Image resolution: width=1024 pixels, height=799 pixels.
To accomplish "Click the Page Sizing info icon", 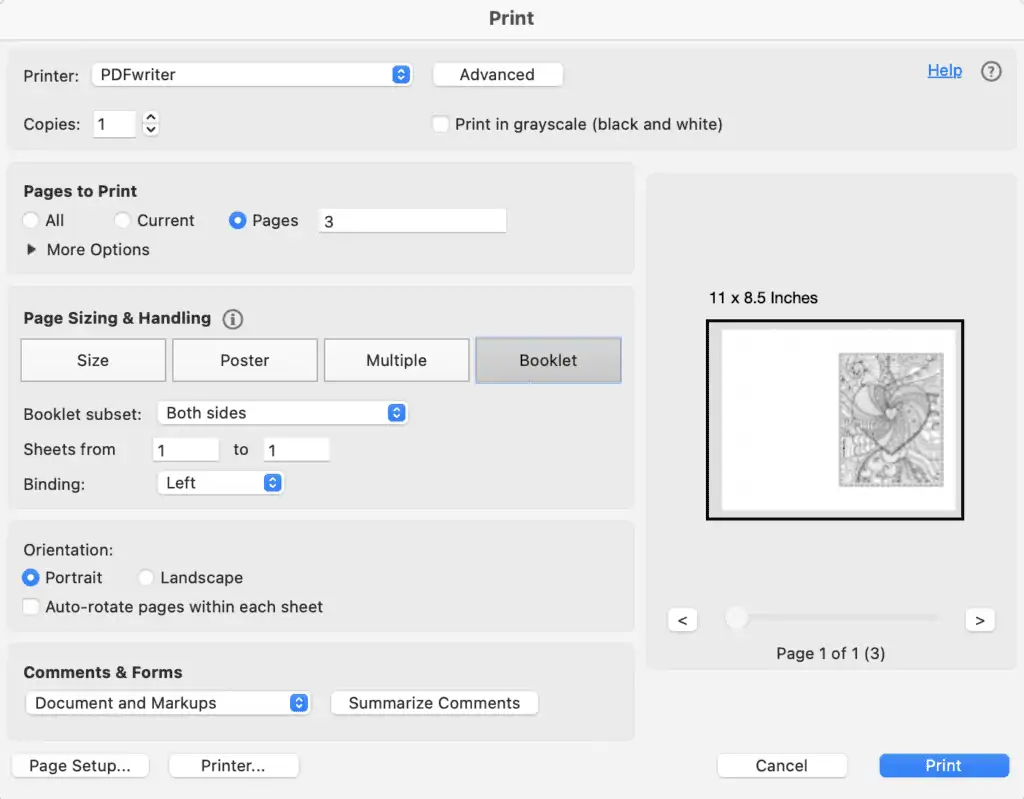I will (x=232, y=319).
